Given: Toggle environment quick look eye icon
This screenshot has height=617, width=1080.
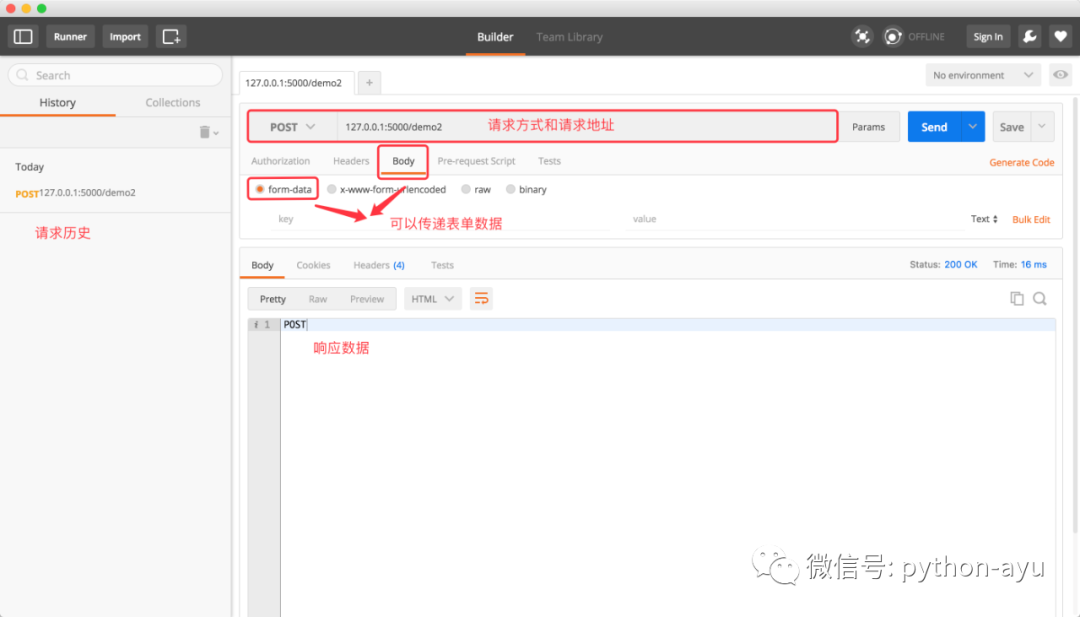Looking at the screenshot, I should 1061,75.
